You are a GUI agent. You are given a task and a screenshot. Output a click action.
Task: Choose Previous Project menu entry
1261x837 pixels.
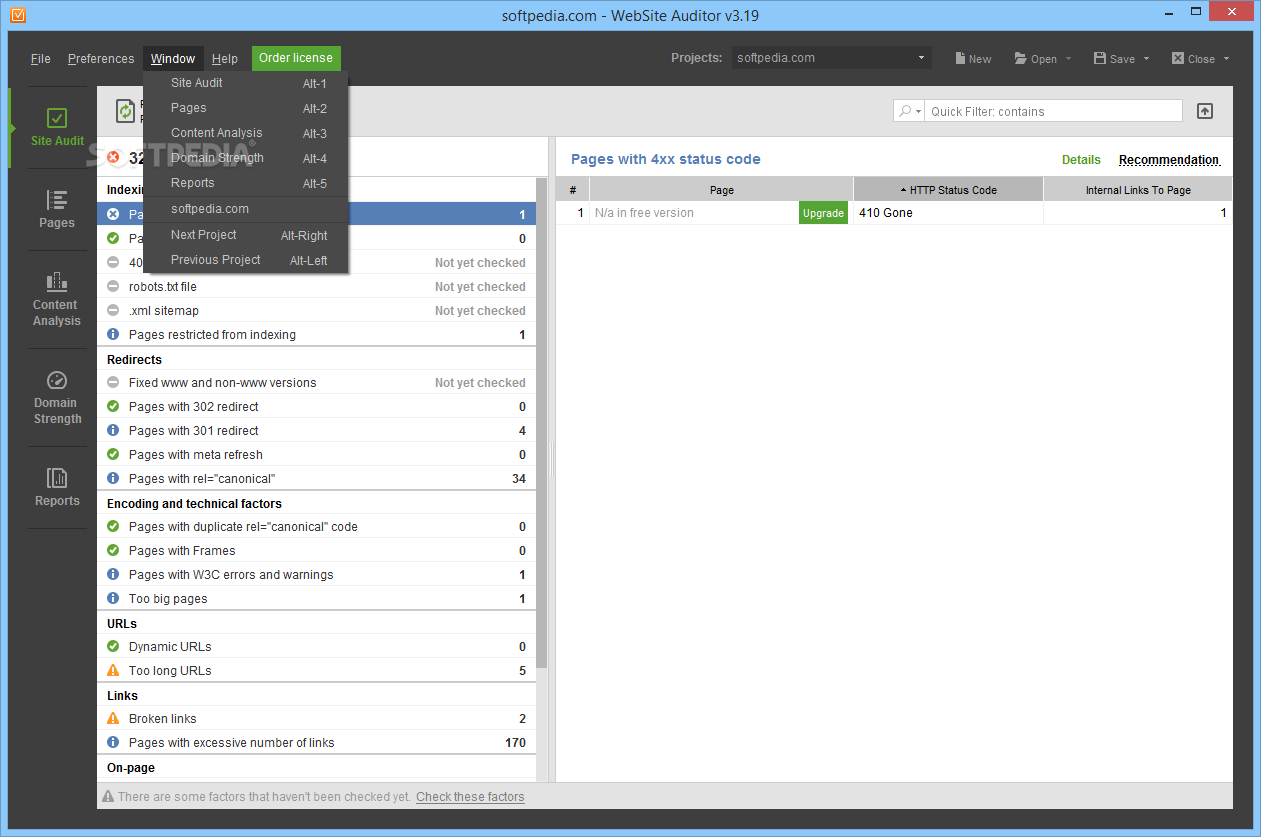[246, 260]
